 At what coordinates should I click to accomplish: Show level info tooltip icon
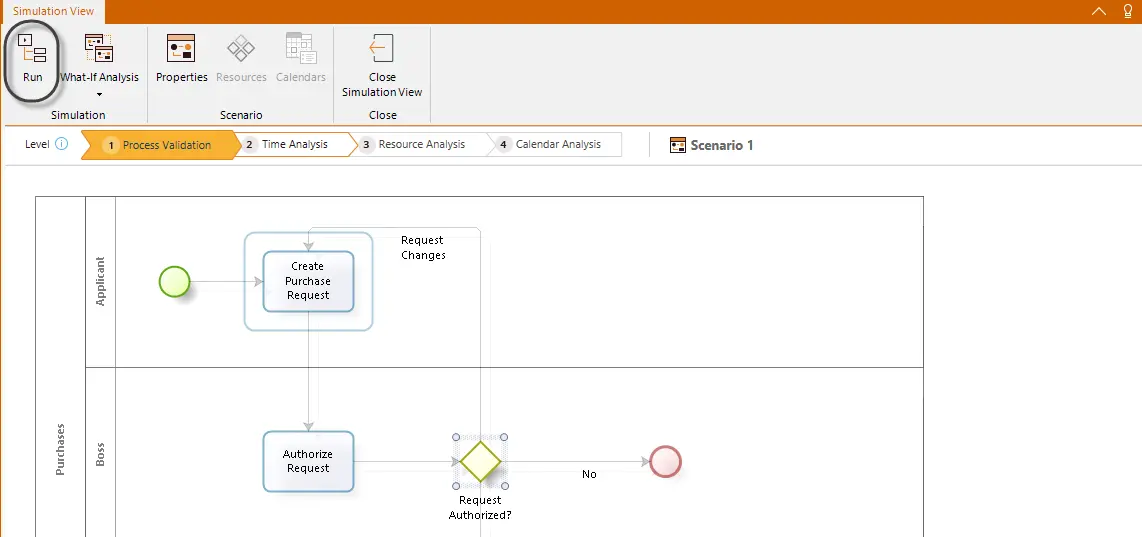click(x=62, y=144)
